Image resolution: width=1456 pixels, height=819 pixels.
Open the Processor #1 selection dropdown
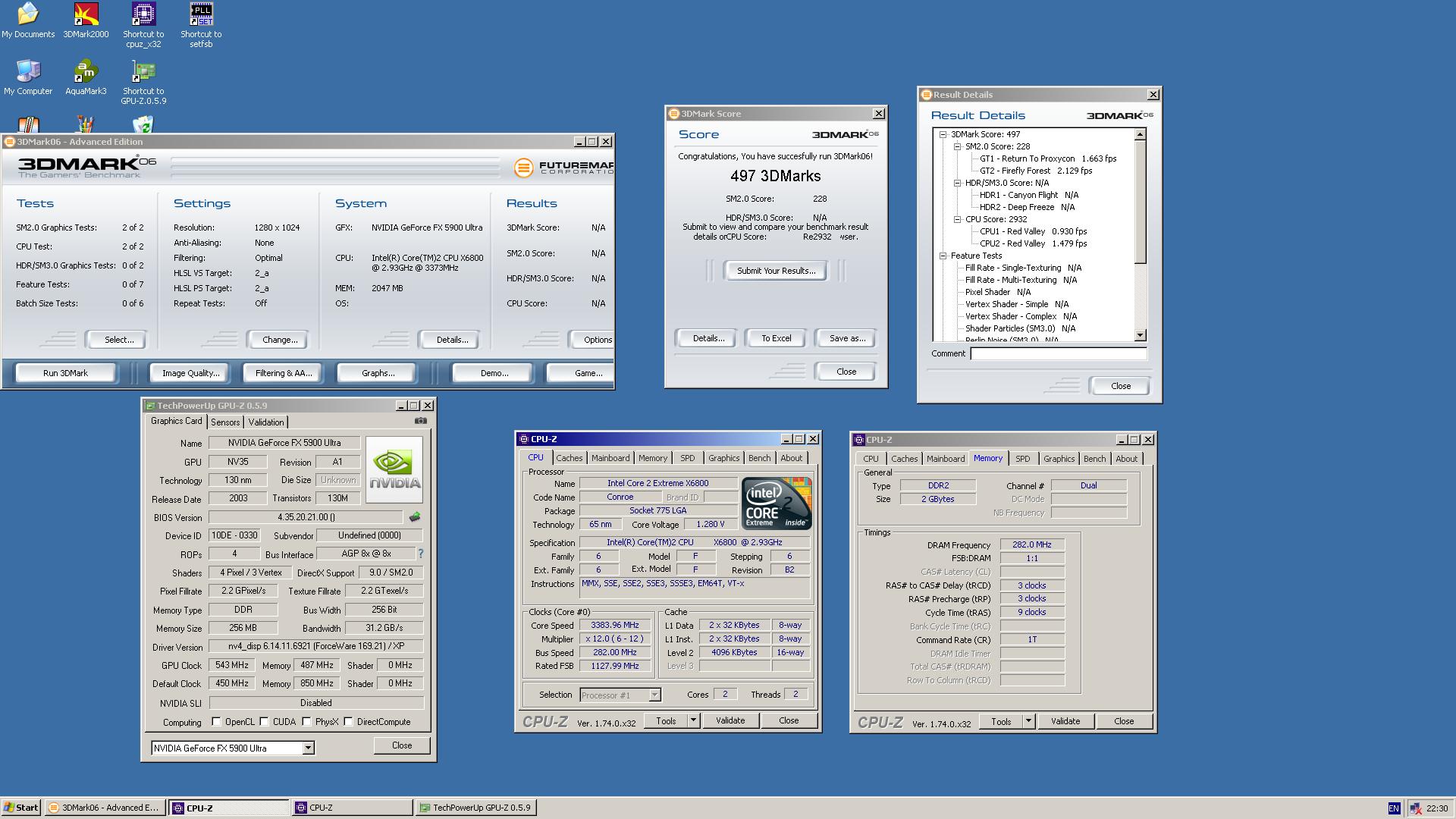tap(654, 695)
